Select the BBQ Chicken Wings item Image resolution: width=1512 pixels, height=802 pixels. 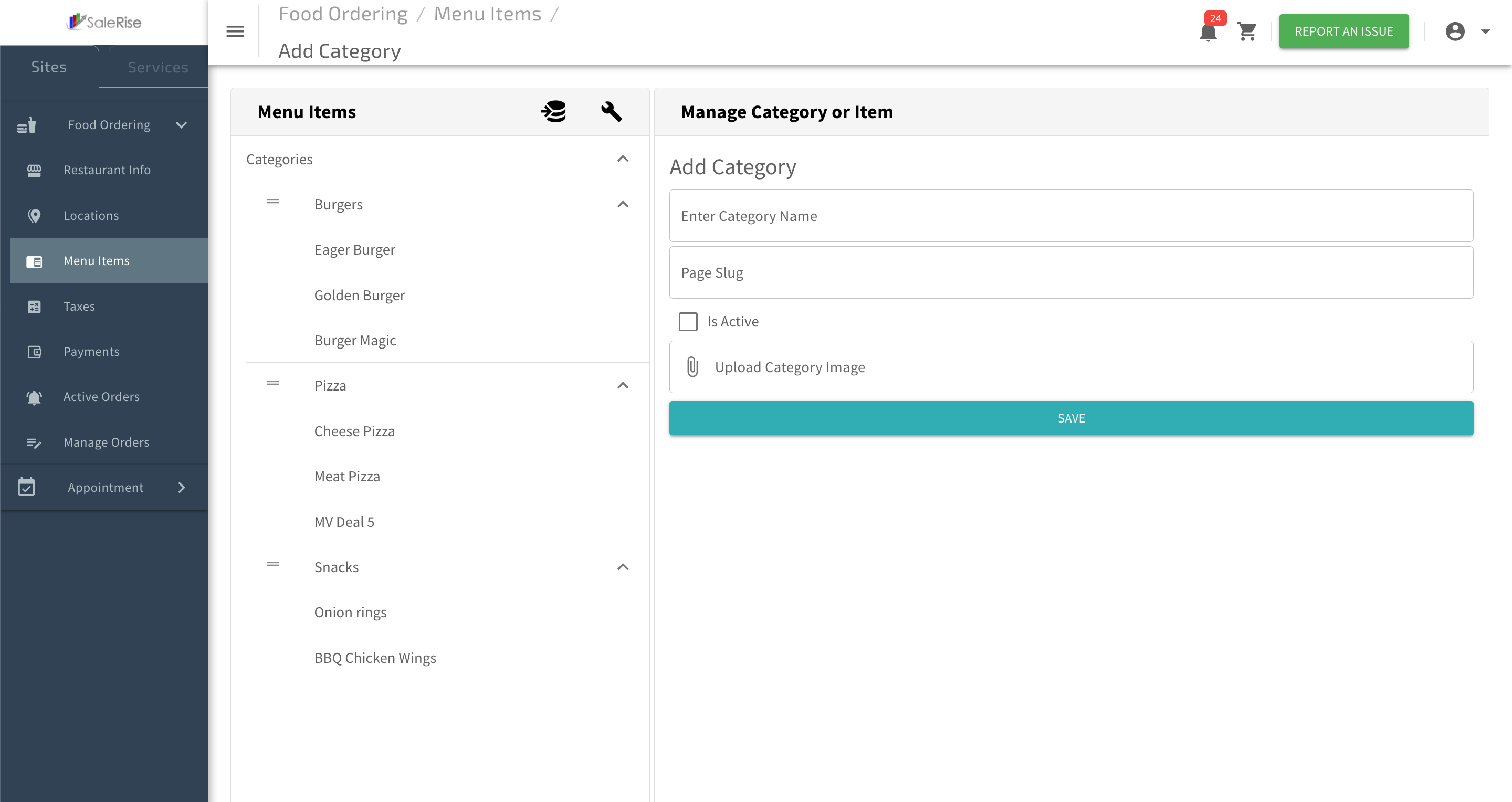[x=374, y=658]
